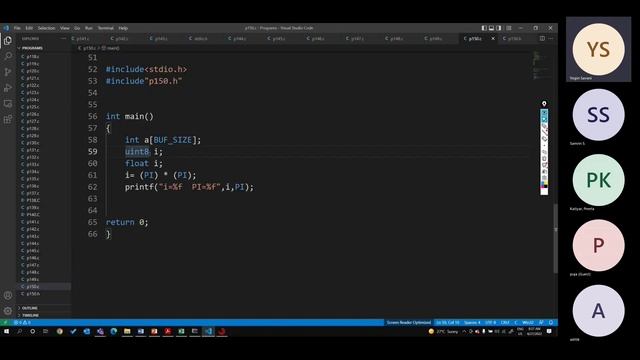Click the feedback icon in status bar
The height and width of the screenshot is (360, 640).
(x=542, y=322)
